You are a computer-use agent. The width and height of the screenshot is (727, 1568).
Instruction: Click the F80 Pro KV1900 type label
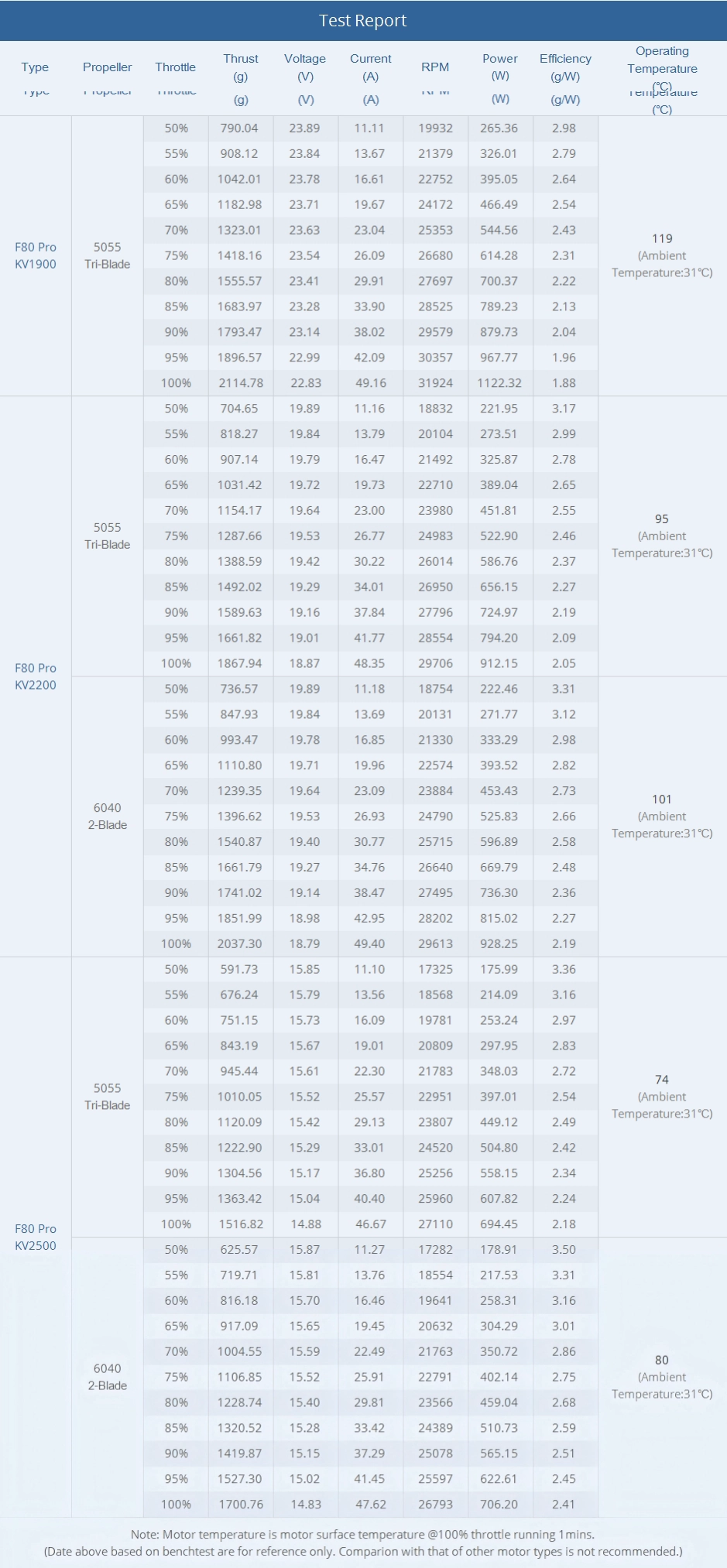point(36,255)
